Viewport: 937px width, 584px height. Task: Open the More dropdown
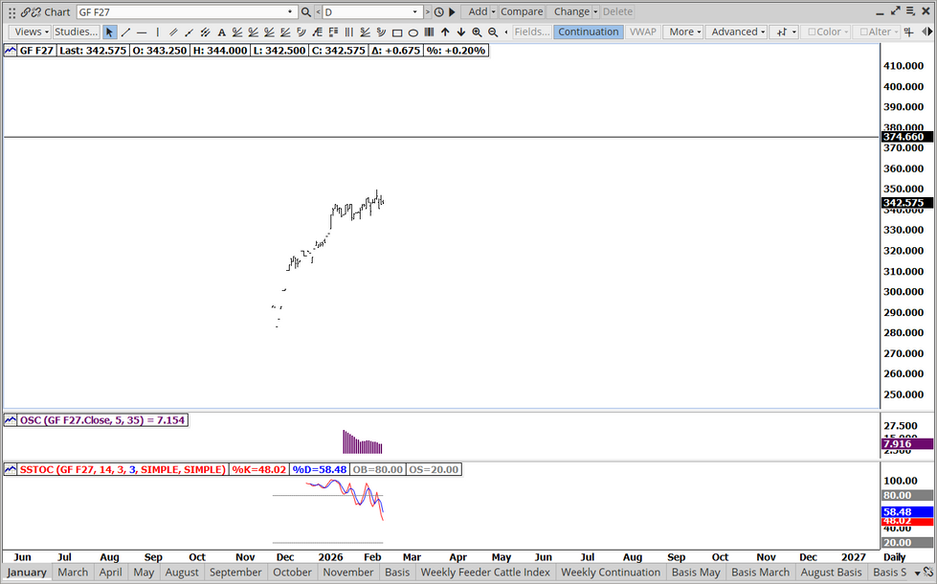(684, 32)
